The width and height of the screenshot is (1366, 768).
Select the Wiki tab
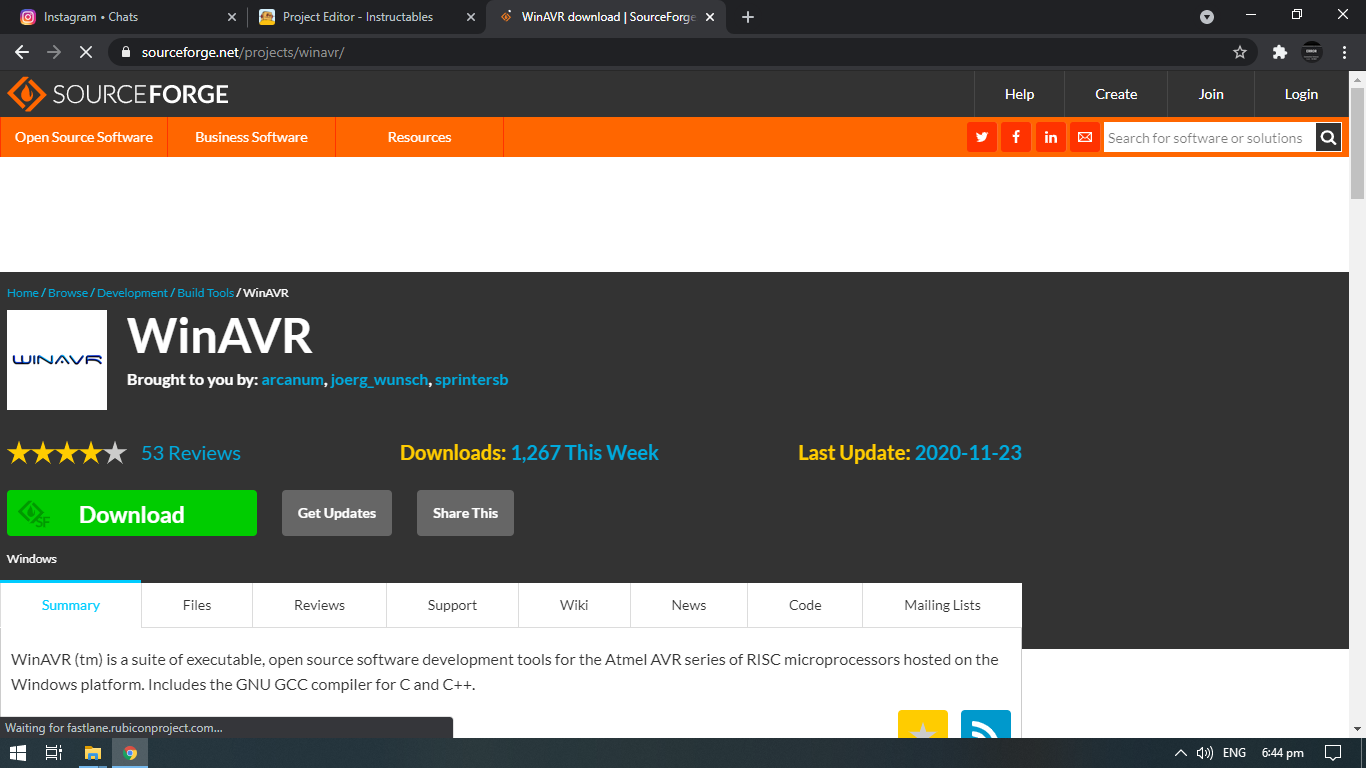point(574,605)
